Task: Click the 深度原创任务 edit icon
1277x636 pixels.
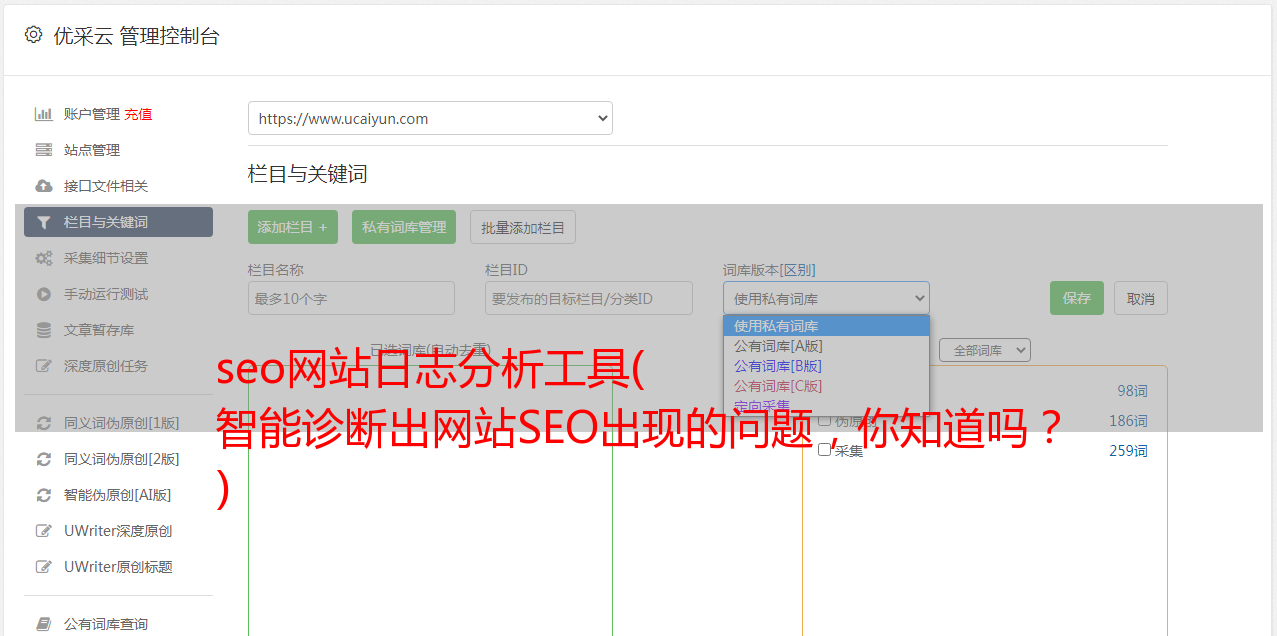Action: 44,366
